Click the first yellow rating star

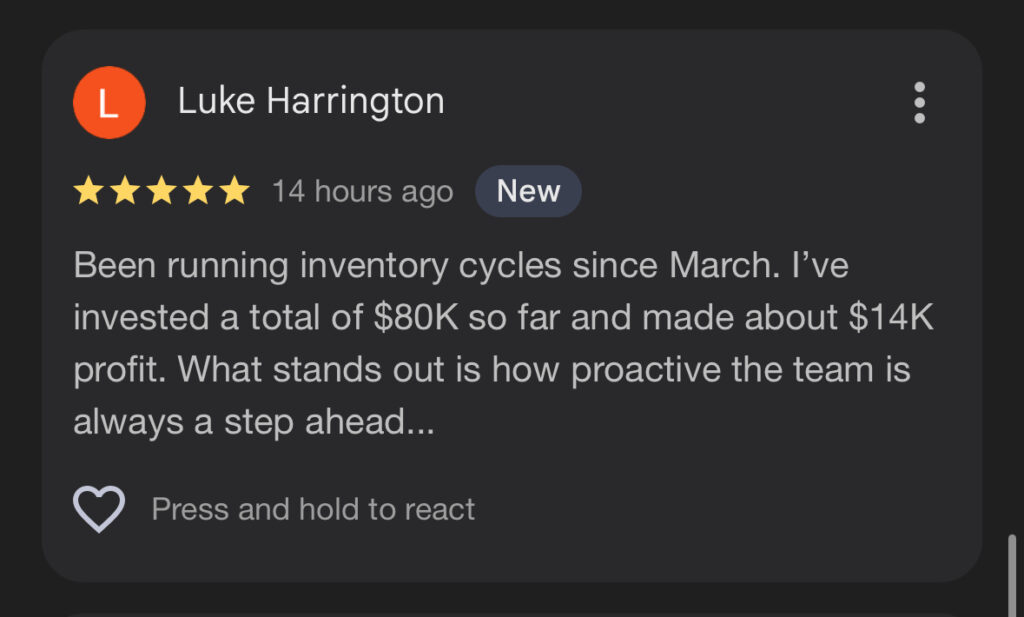(88, 191)
